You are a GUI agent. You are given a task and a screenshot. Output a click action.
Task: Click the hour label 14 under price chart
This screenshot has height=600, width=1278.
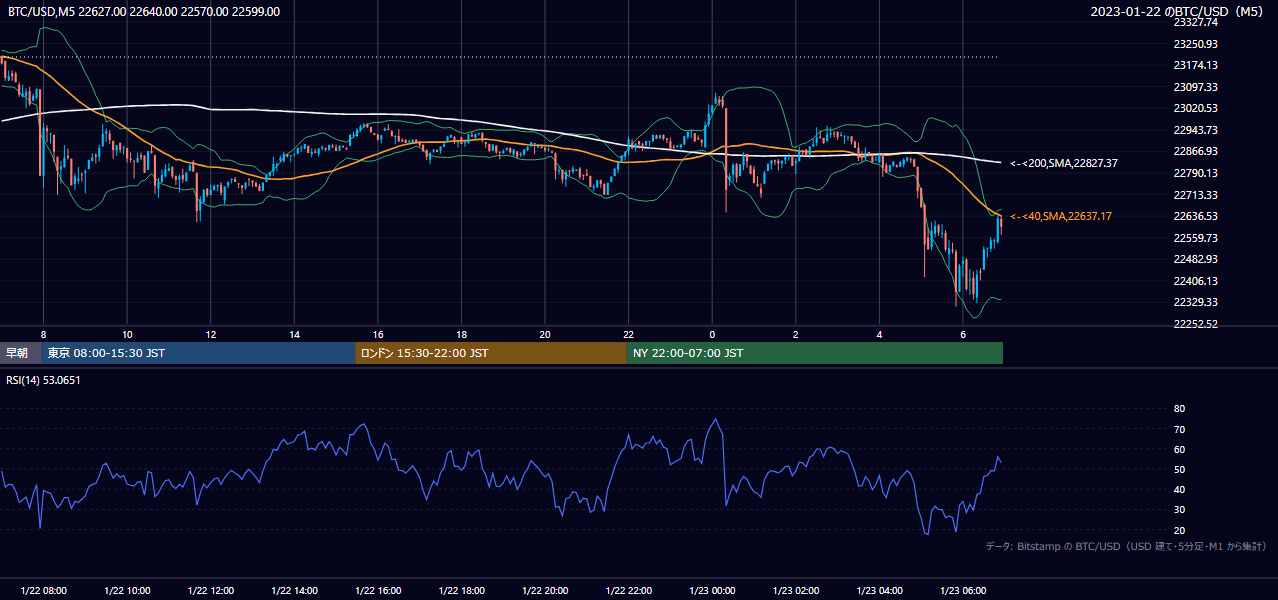pyautogui.click(x=295, y=334)
